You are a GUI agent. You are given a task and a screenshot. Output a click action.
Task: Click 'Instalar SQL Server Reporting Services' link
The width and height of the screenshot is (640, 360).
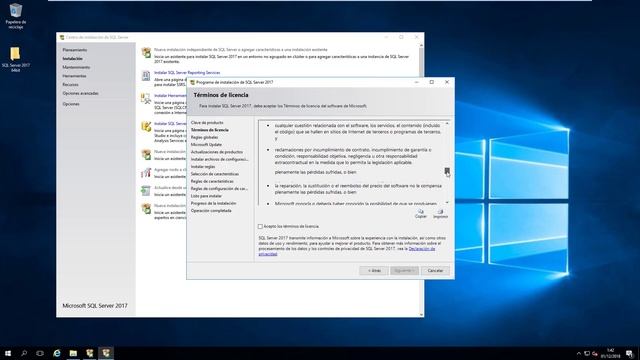click(x=187, y=73)
